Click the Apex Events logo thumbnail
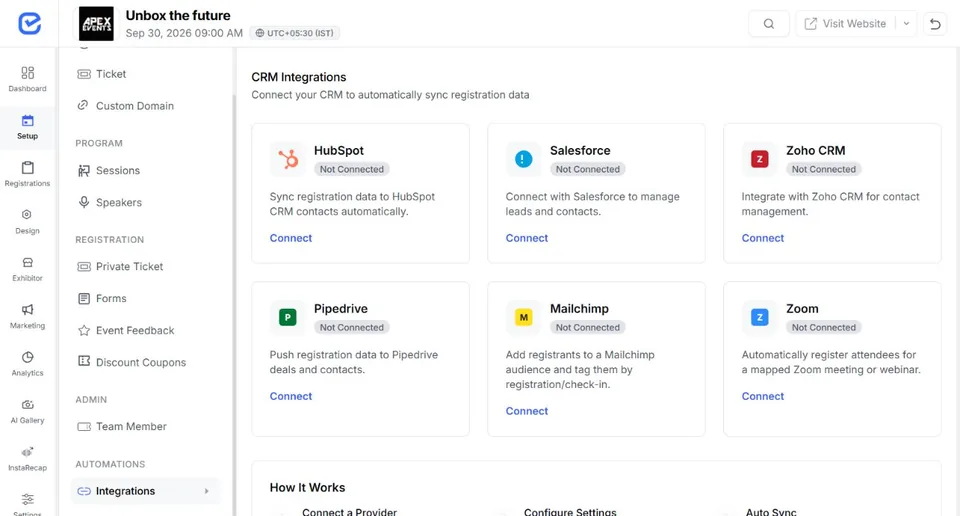 click(x=96, y=24)
